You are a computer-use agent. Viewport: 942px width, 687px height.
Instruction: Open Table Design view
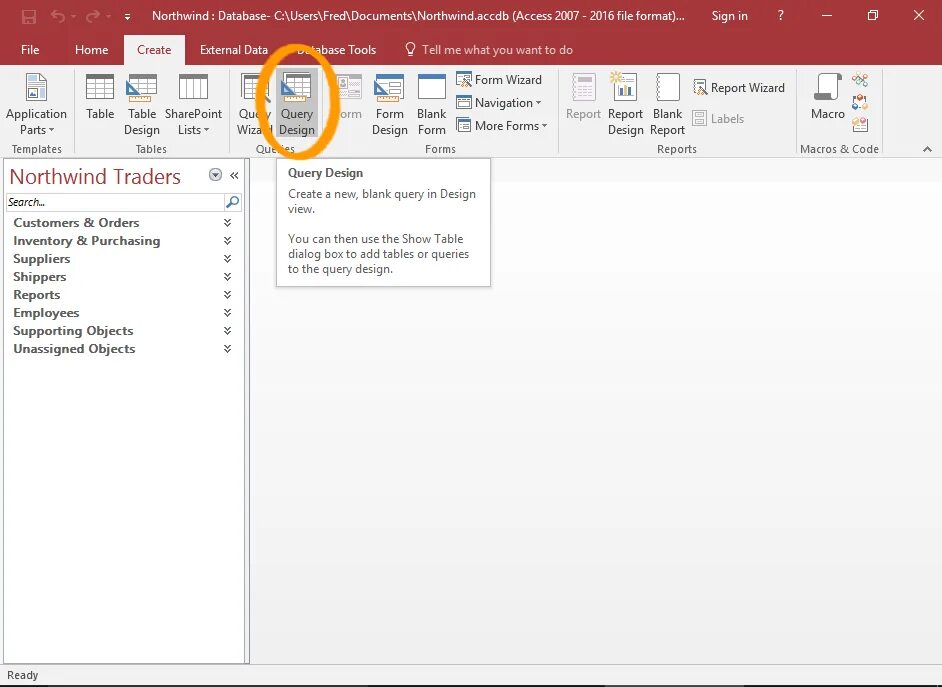(142, 104)
